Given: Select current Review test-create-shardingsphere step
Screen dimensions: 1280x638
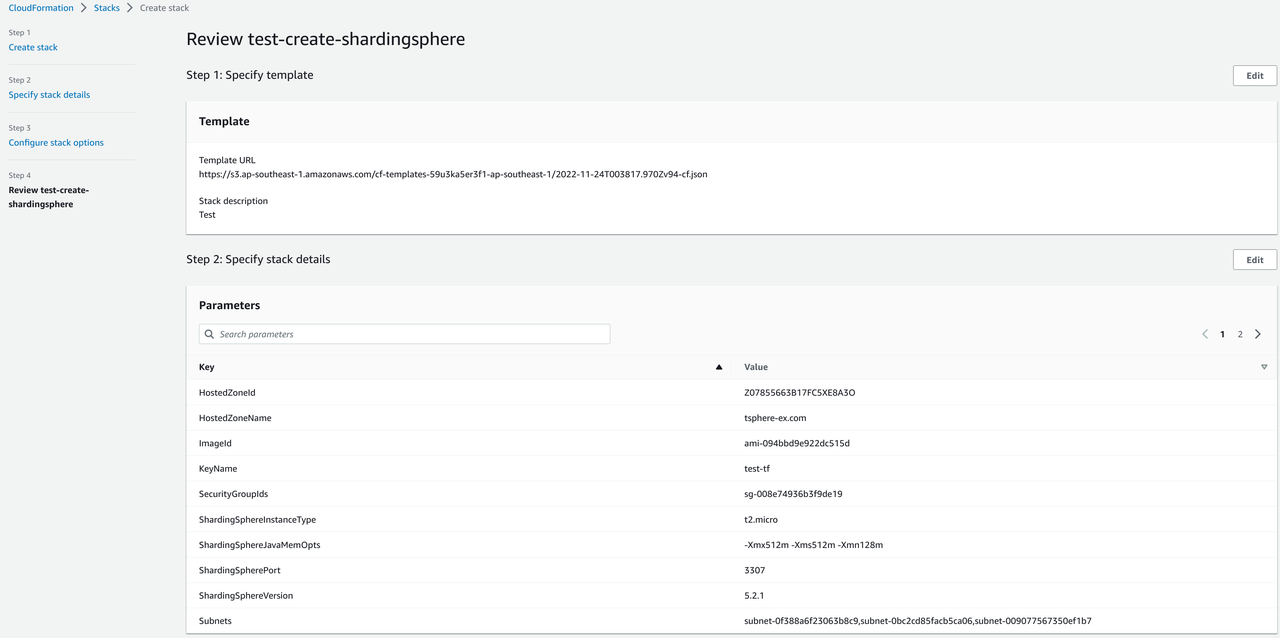Looking at the screenshot, I should pos(48,197).
